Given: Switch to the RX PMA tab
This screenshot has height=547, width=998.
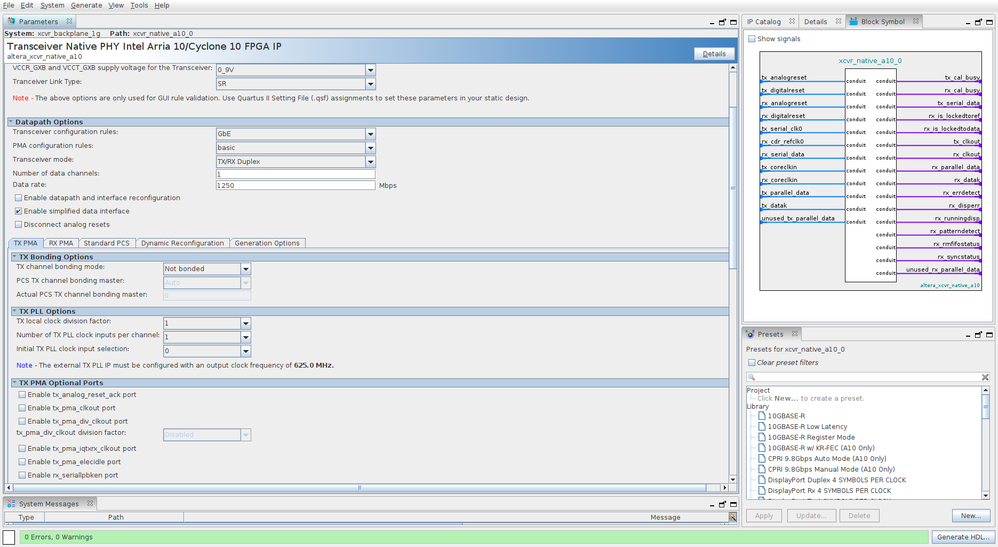Looking at the screenshot, I should pyautogui.click(x=61, y=243).
